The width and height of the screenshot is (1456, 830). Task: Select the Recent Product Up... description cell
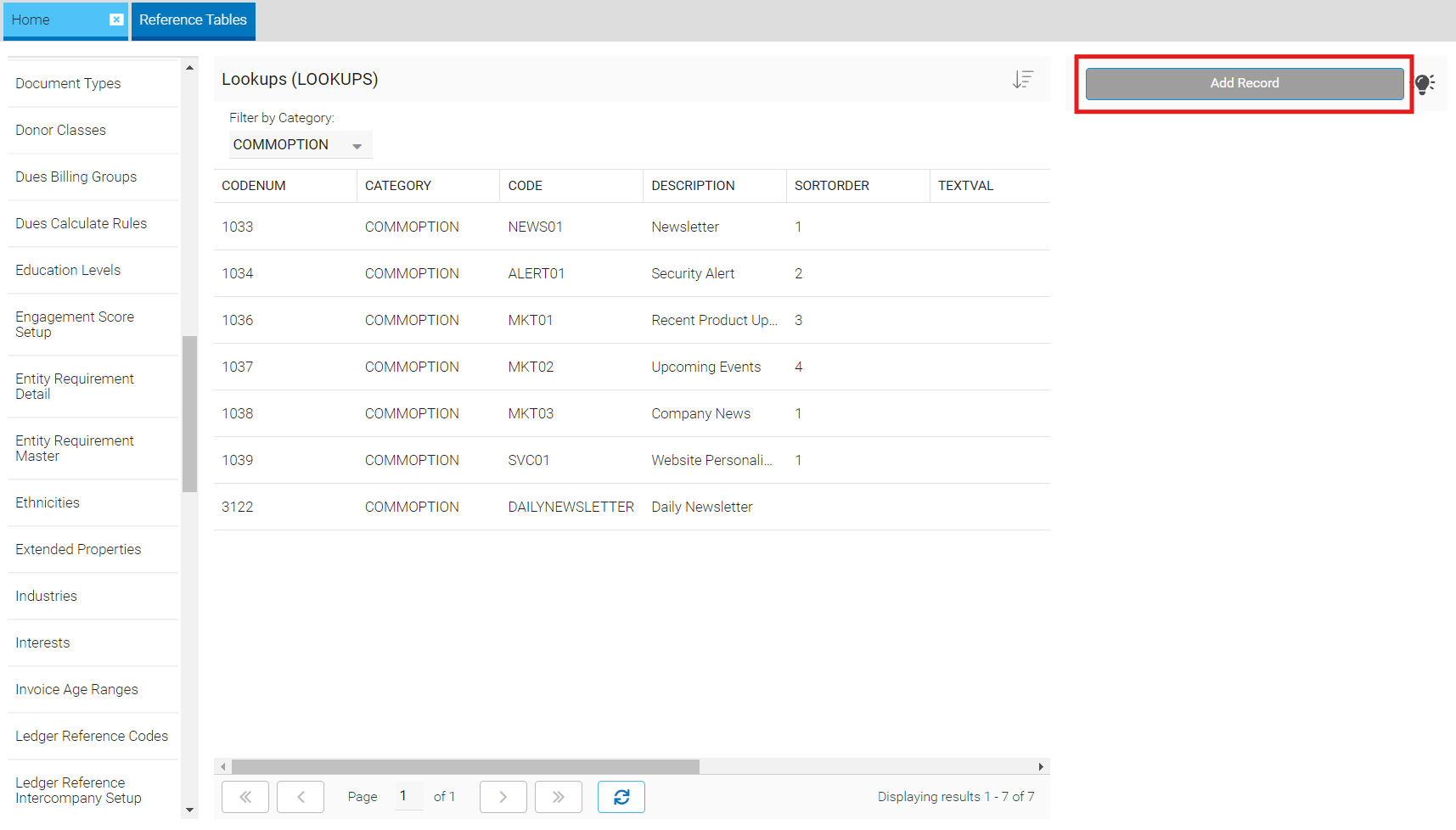pyautogui.click(x=715, y=320)
